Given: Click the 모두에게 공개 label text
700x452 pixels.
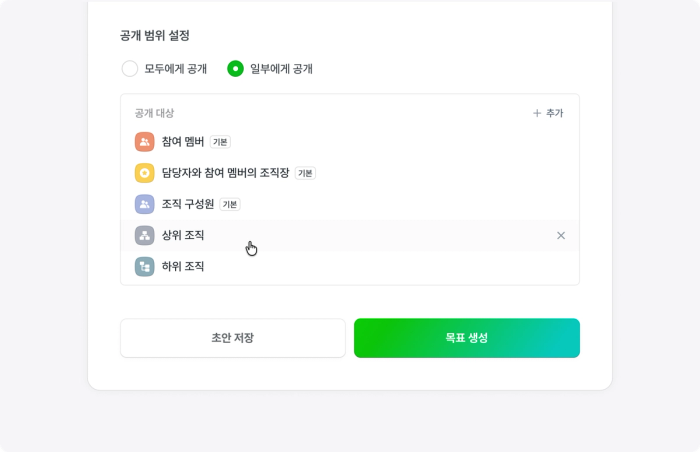Looking at the screenshot, I should [x=175, y=69].
